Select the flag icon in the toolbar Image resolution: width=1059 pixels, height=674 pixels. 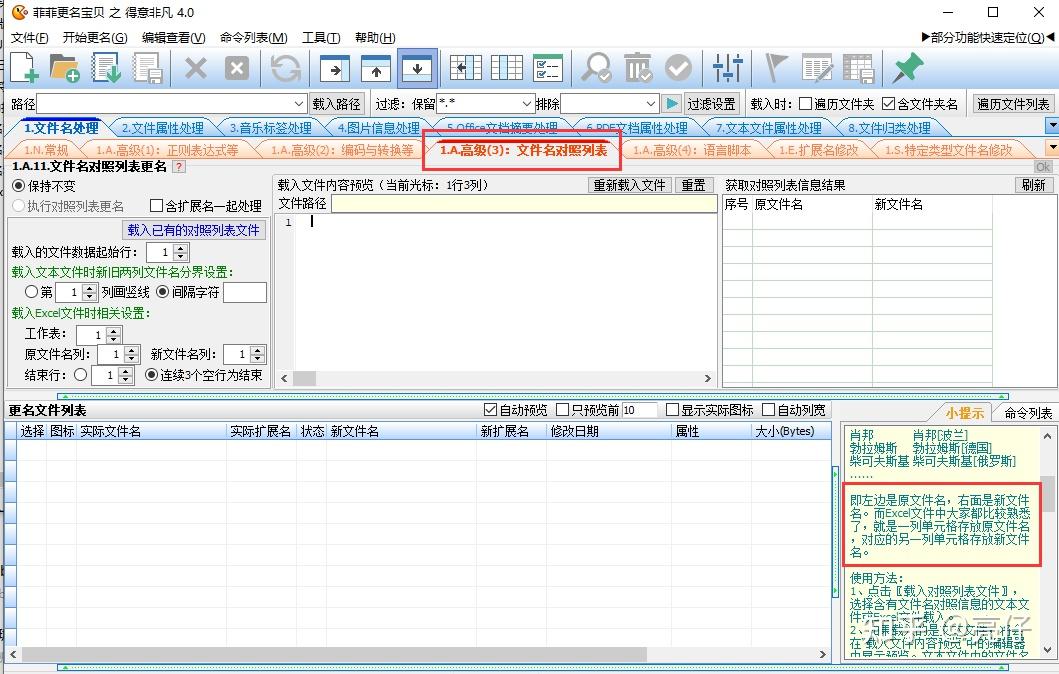(775, 67)
